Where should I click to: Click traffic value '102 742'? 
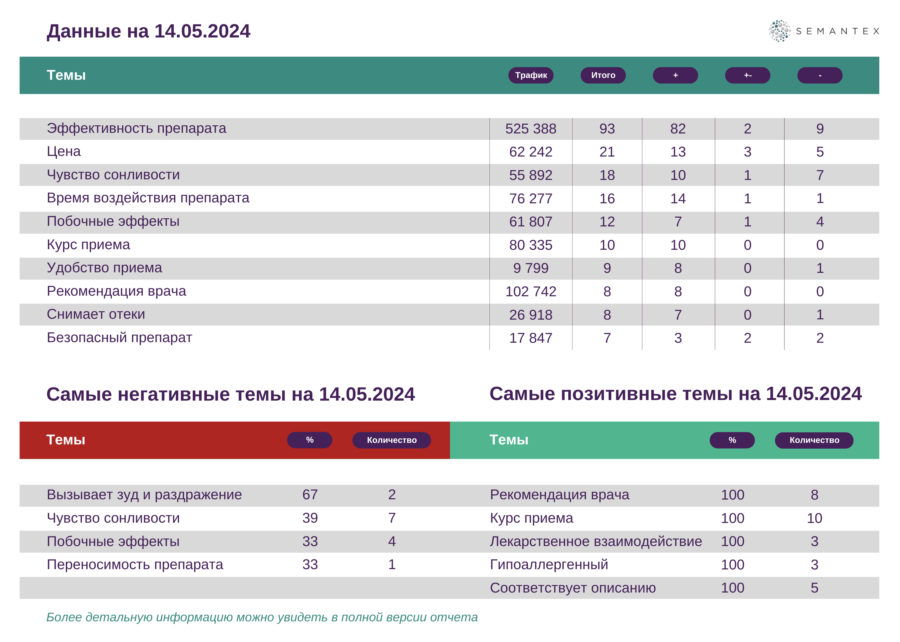coord(531,291)
